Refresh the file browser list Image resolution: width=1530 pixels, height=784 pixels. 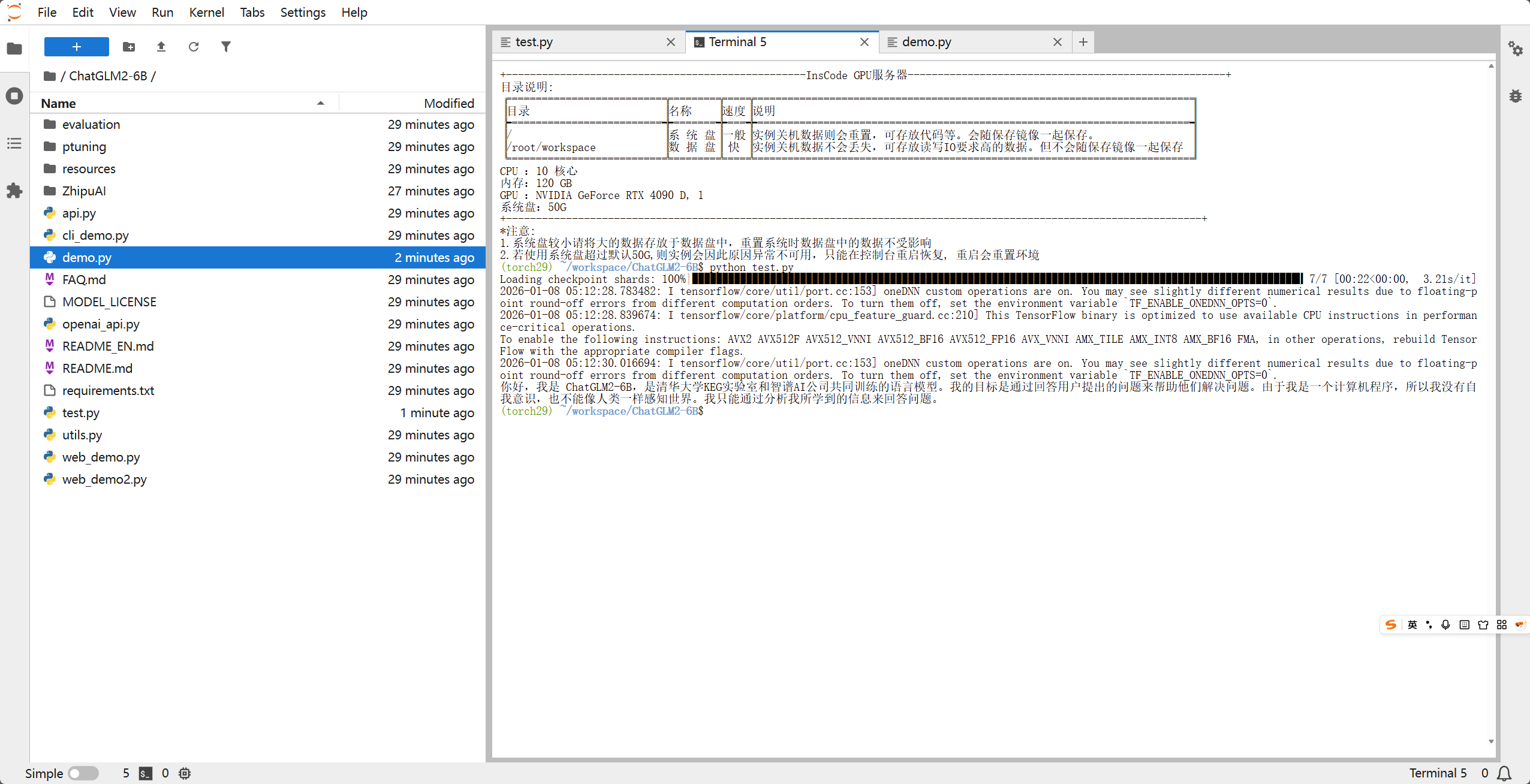pyautogui.click(x=193, y=47)
